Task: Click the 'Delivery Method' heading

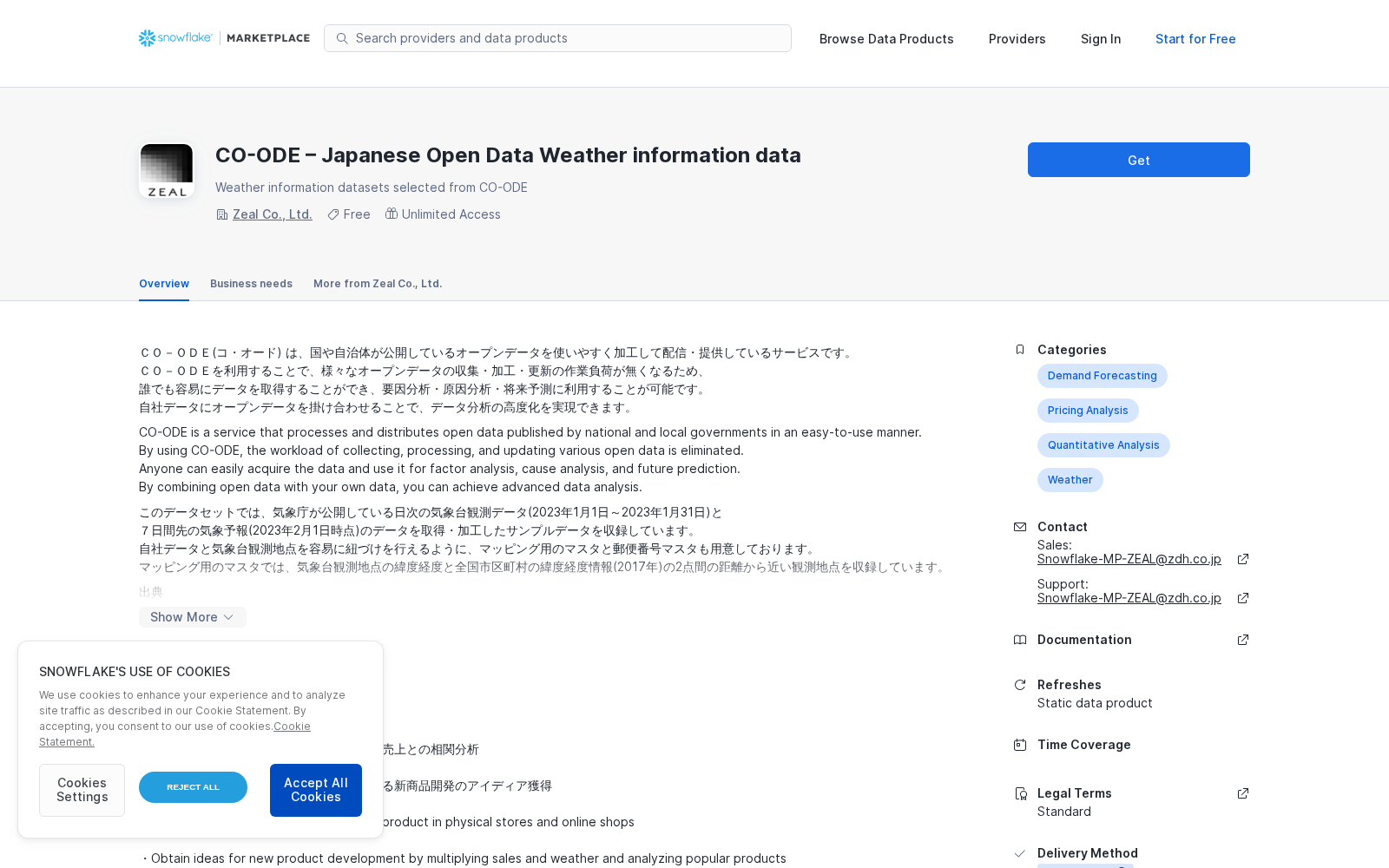Action: tap(1088, 853)
